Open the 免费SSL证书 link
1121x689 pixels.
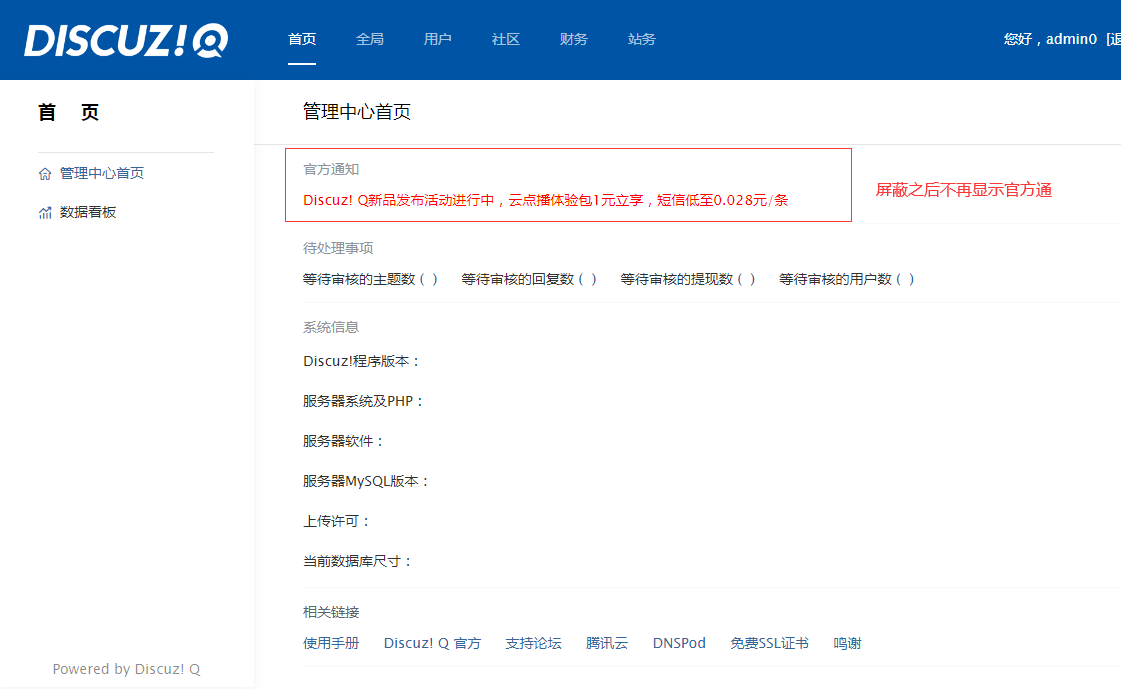coord(769,643)
